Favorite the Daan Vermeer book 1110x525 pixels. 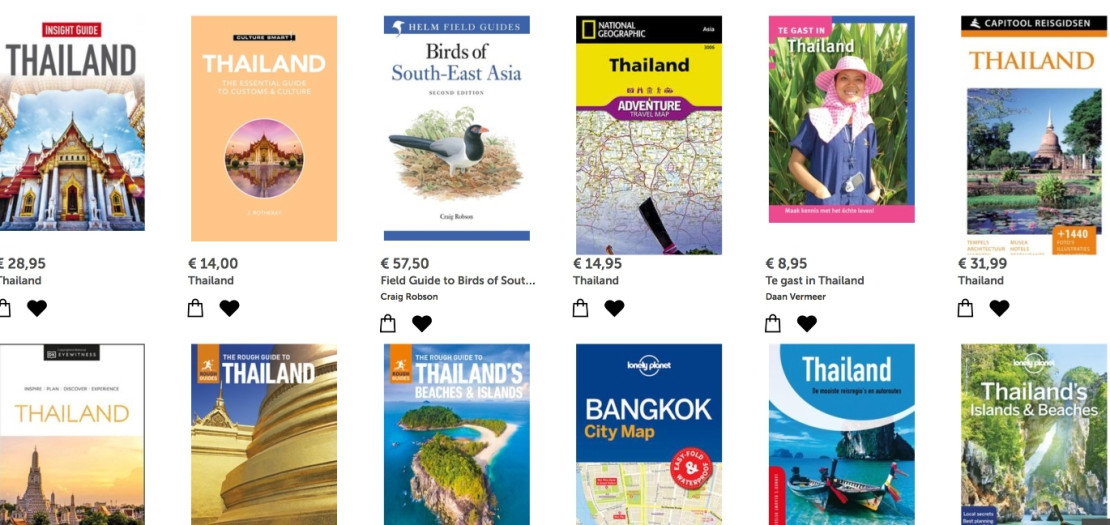point(807,323)
